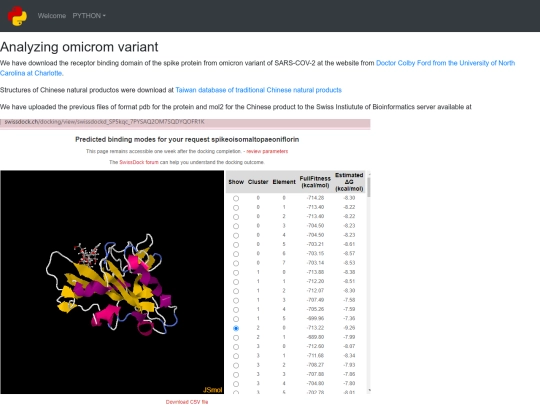Click the -713.22 FullFitness value

[315, 328]
